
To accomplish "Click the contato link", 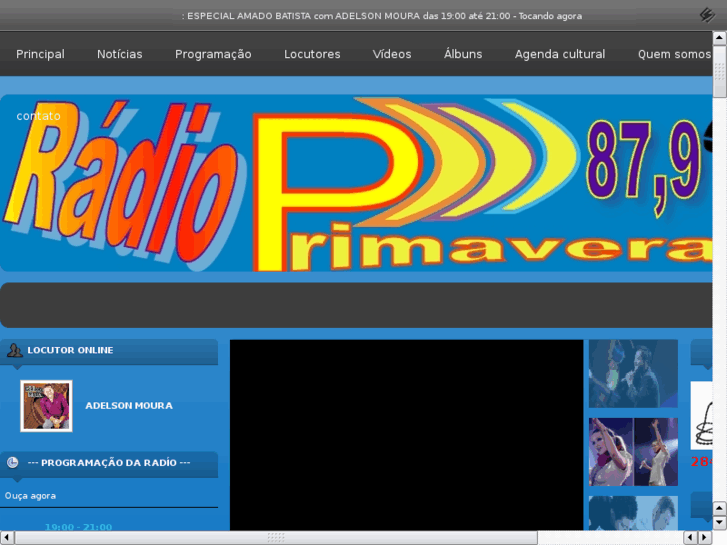I will click(38, 116).
